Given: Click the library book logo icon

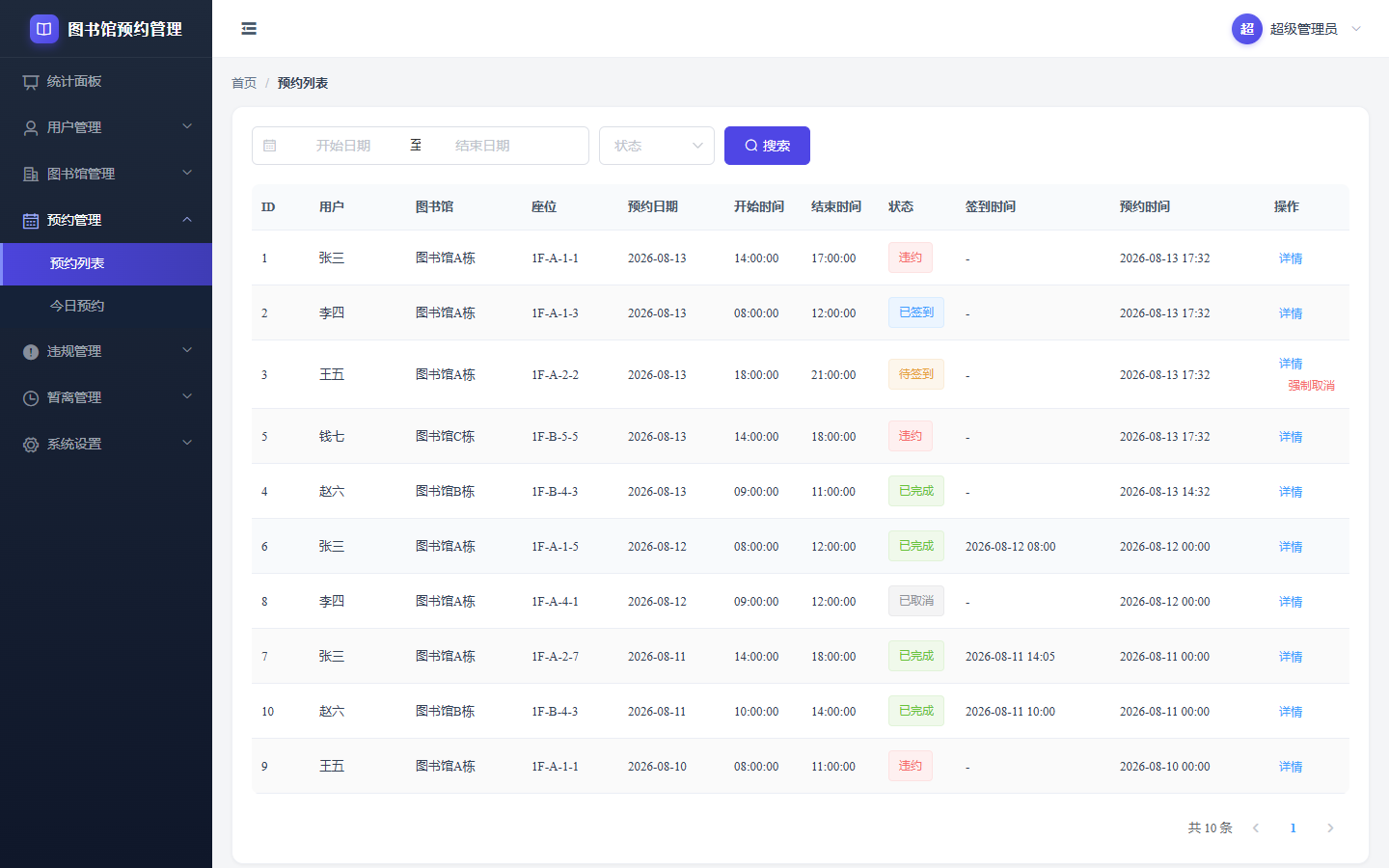Looking at the screenshot, I should click(44, 29).
